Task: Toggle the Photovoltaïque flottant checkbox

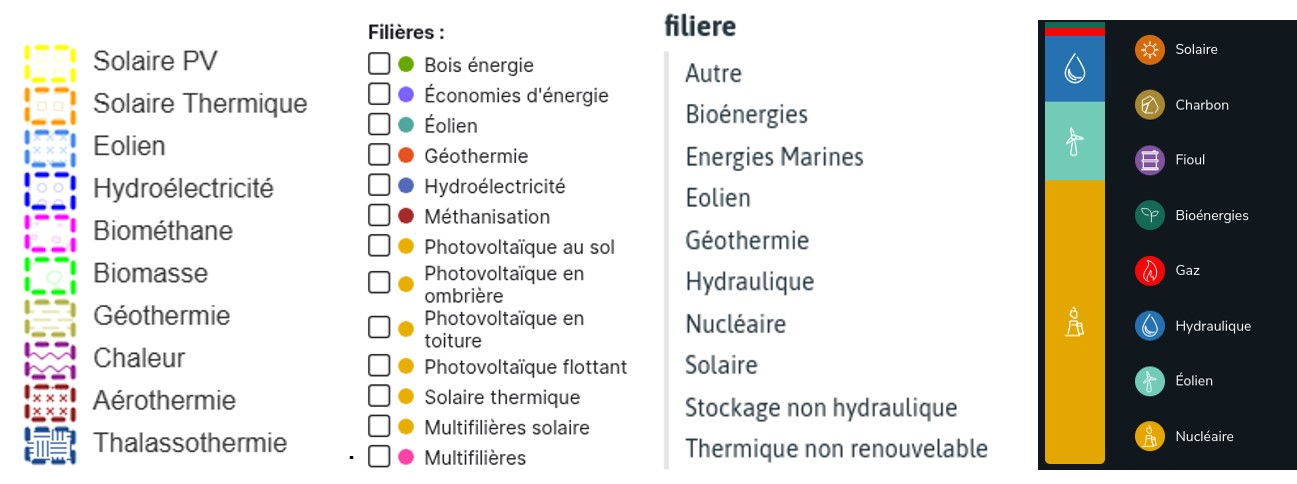Action: pyautogui.click(x=379, y=366)
